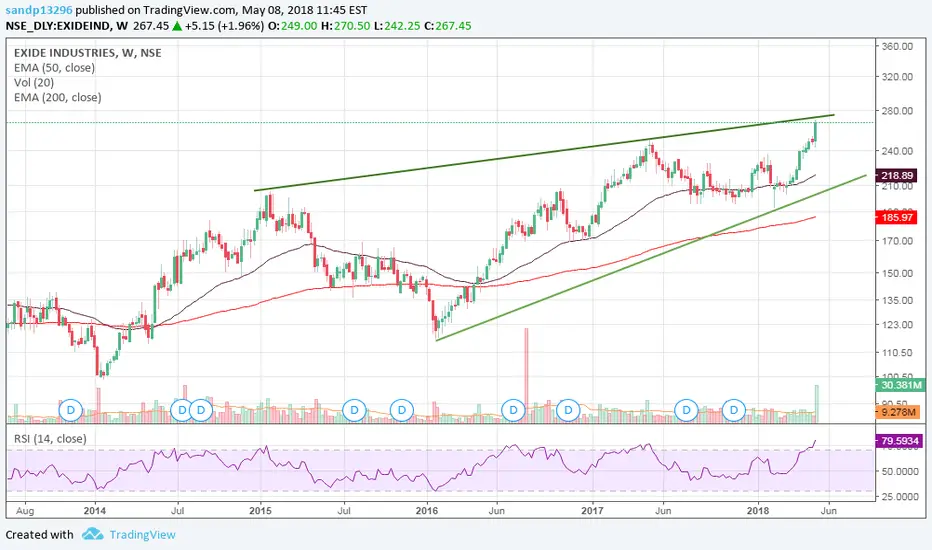Click the 2014 label on the time axis

pos(95,511)
